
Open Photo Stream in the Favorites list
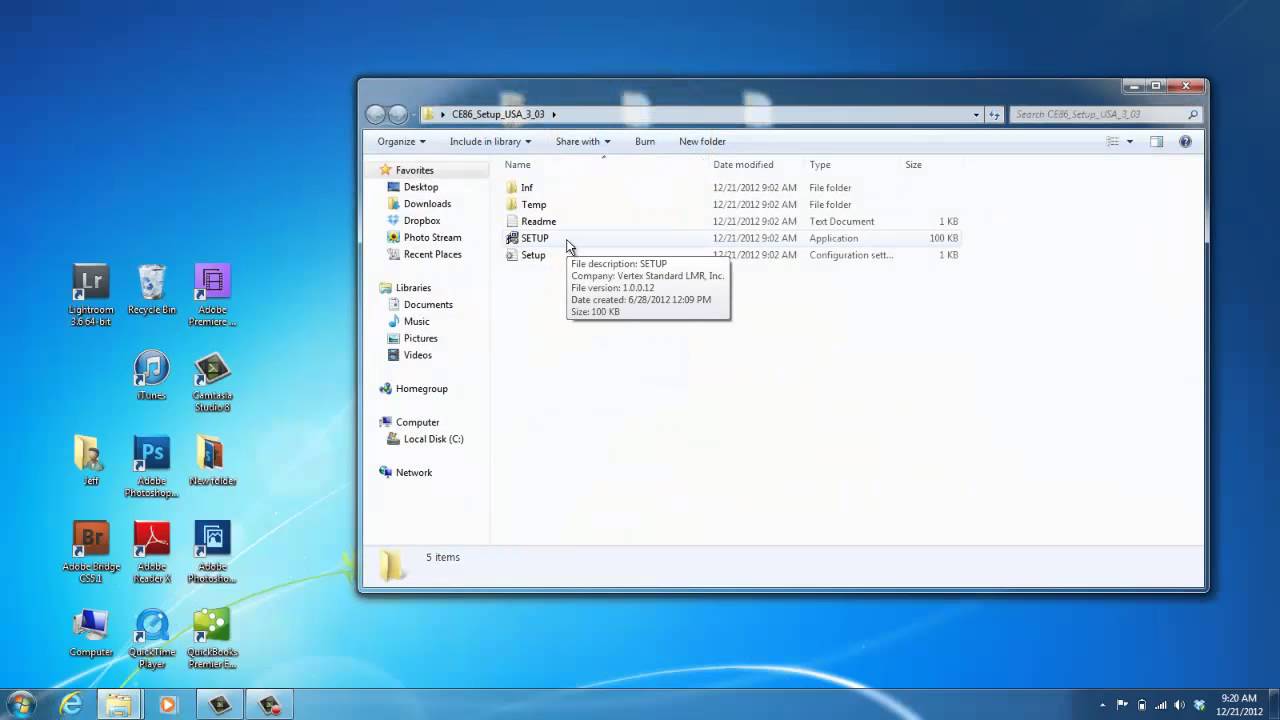(x=432, y=238)
